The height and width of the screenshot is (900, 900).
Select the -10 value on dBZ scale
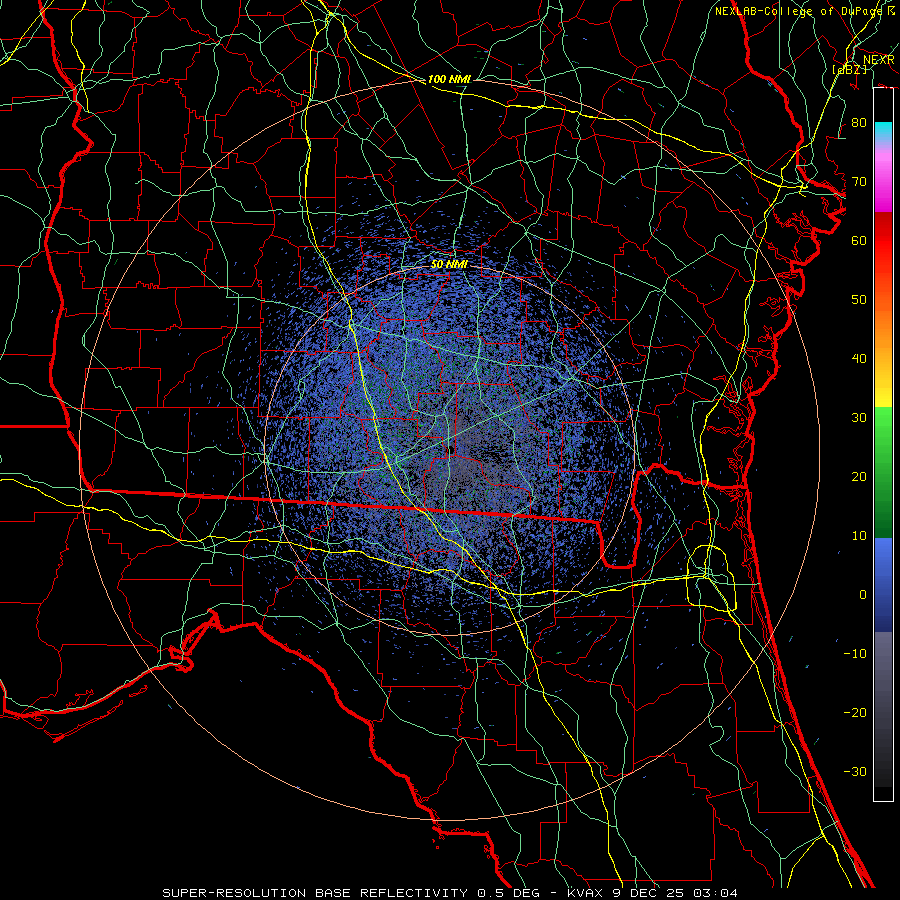(855, 653)
